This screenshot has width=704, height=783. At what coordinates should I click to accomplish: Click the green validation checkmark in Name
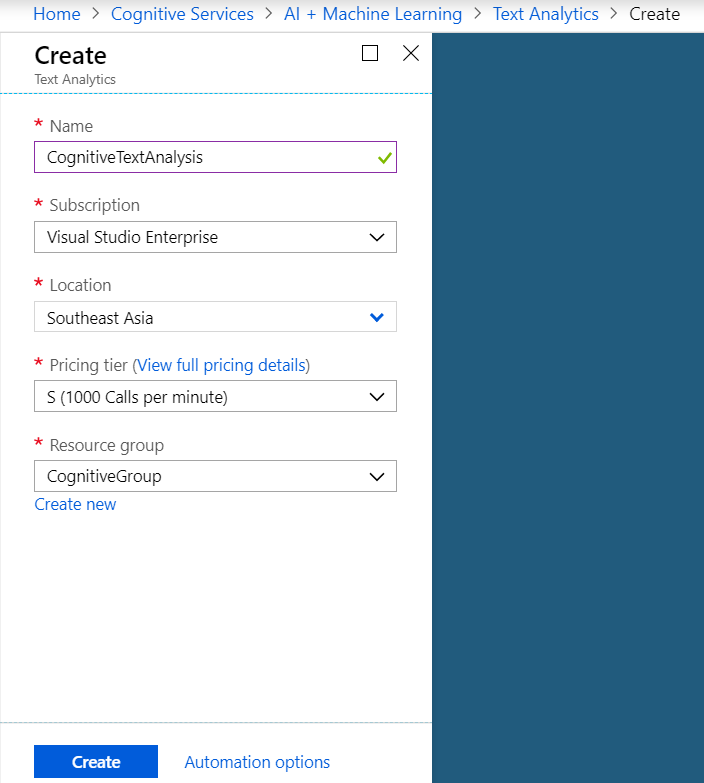point(385,158)
